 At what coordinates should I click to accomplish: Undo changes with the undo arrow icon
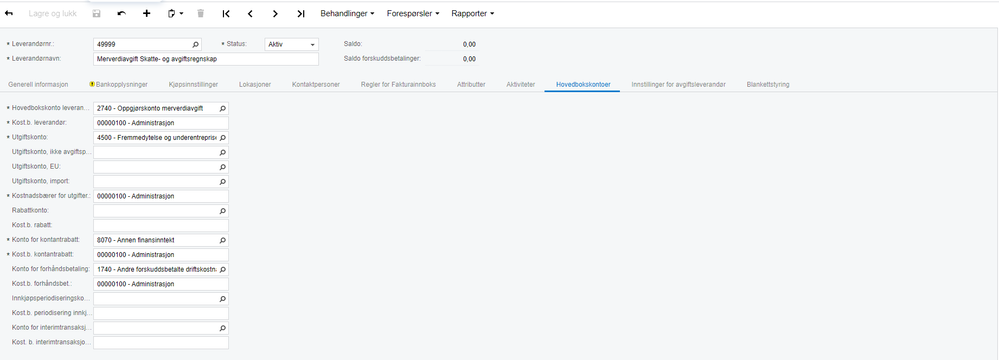[x=122, y=13]
